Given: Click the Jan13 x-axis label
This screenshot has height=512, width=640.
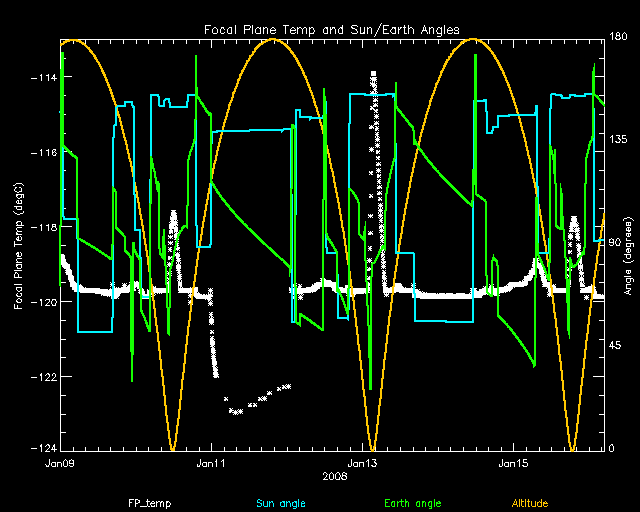Looking at the screenshot, I should [x=362, y=464].
